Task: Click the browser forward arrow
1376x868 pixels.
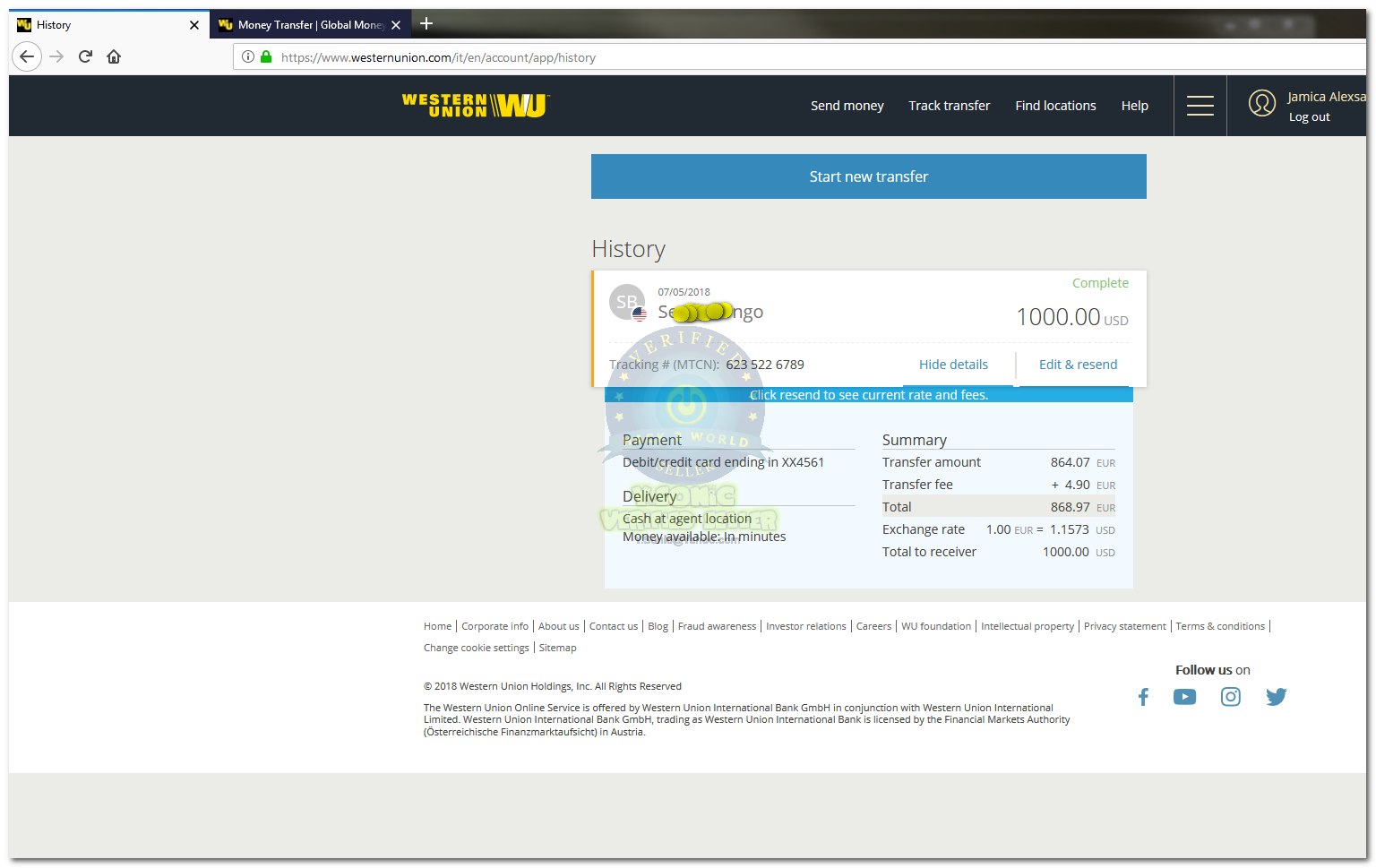Action: tap(56, 56)
